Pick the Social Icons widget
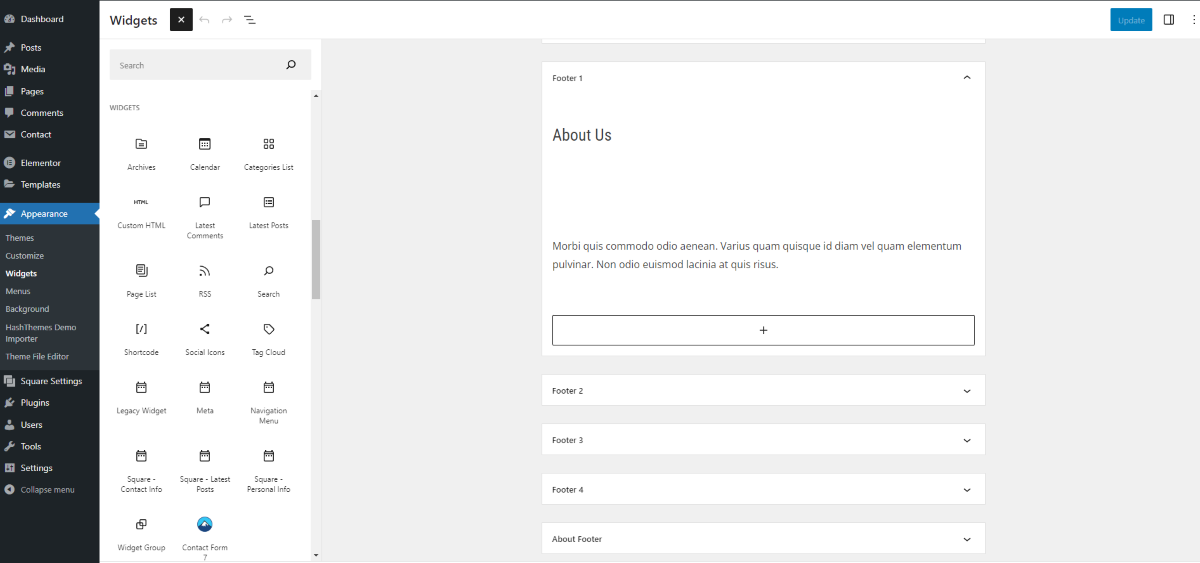This screenshot has height=563, width=1200. [205, 338]
